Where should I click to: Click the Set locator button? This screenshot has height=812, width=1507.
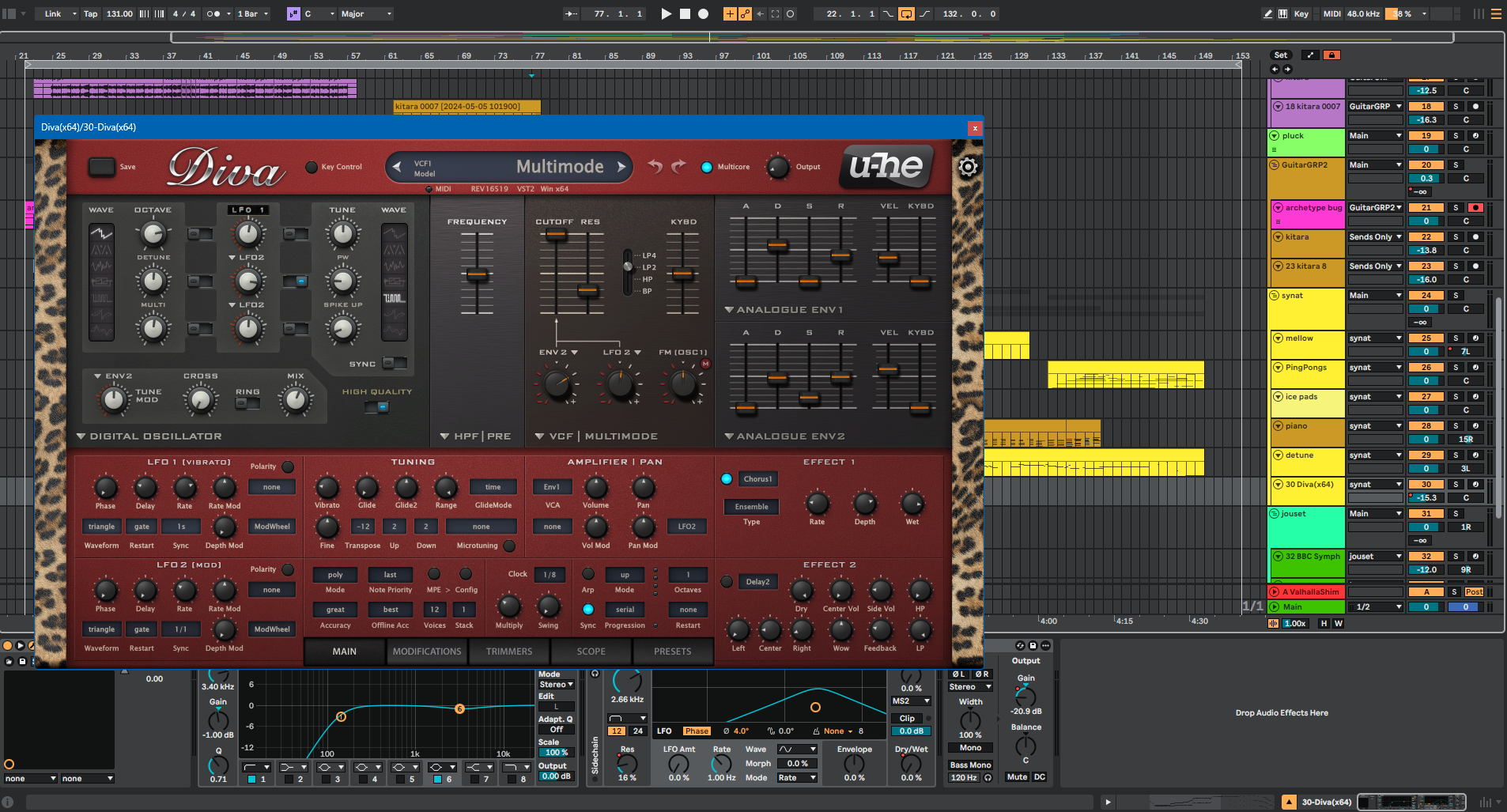tap(1281, 55)
